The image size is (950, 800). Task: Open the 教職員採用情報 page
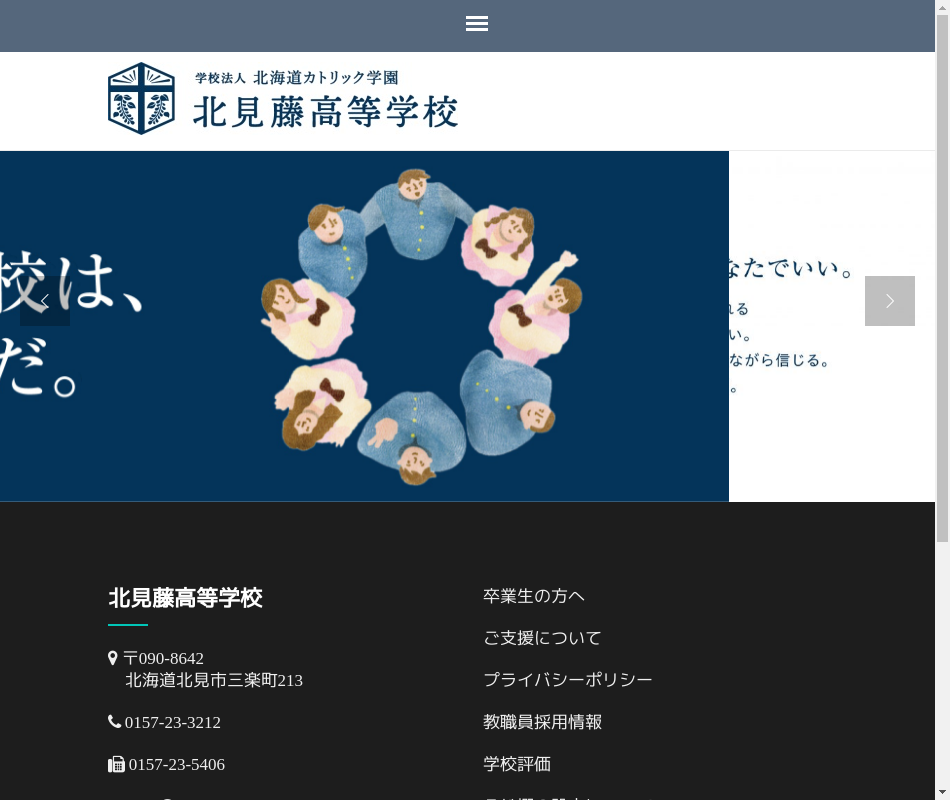[542, 722]
